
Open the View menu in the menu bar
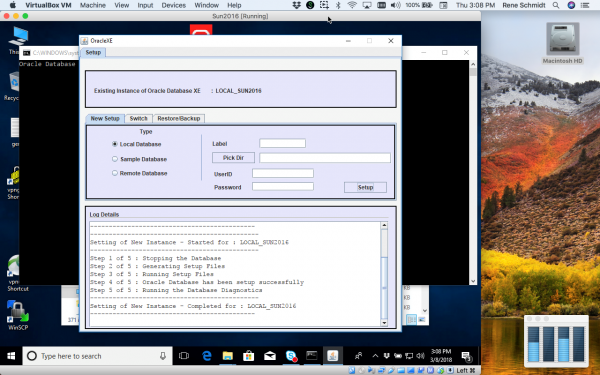122,5
